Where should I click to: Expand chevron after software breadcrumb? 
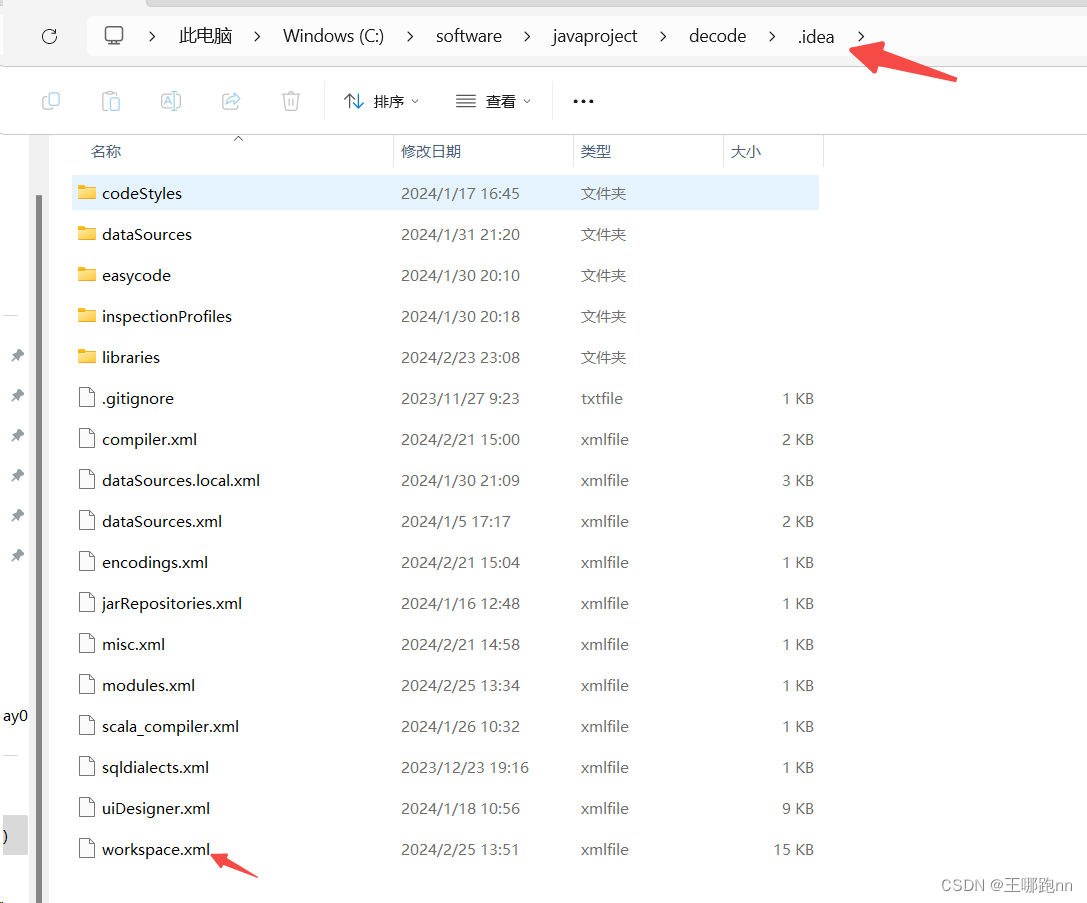[x=527, y=36]
